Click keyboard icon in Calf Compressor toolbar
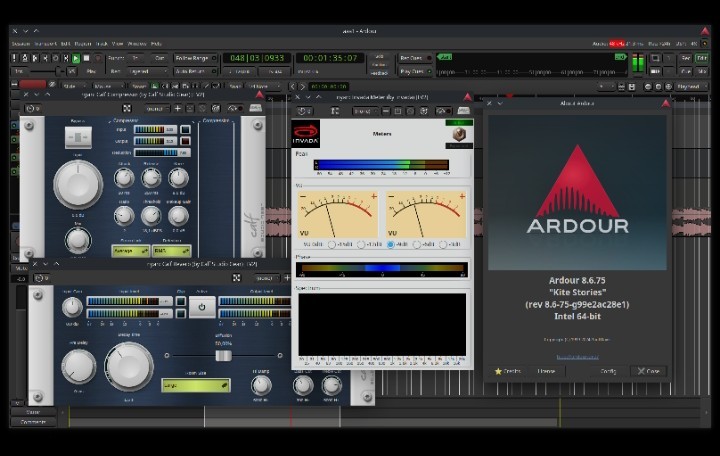Image resolution: width=720 pixels, height=456 pixels. [x=256, y=109]
